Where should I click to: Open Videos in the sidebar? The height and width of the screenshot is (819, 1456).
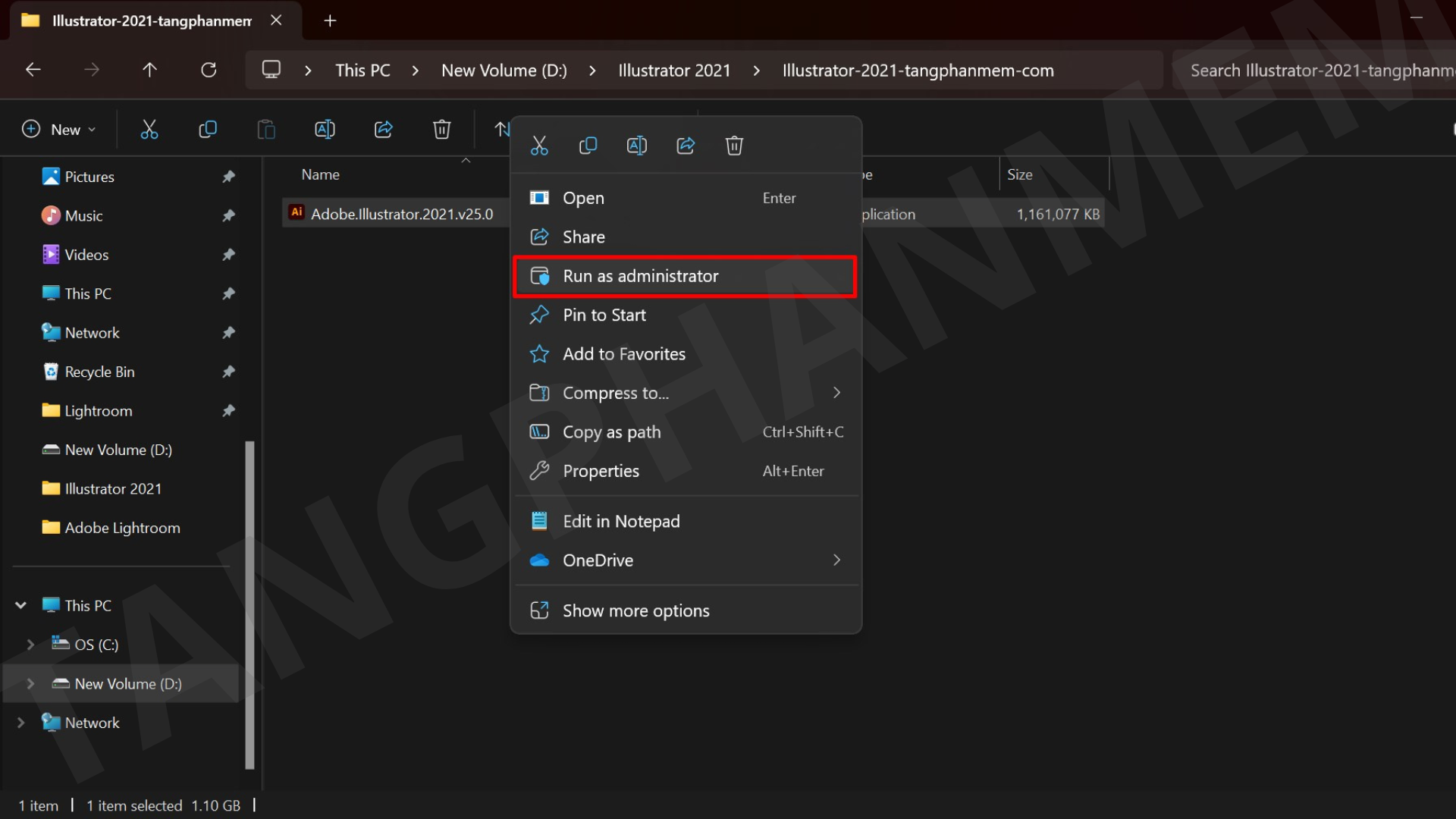coord(86,255)
